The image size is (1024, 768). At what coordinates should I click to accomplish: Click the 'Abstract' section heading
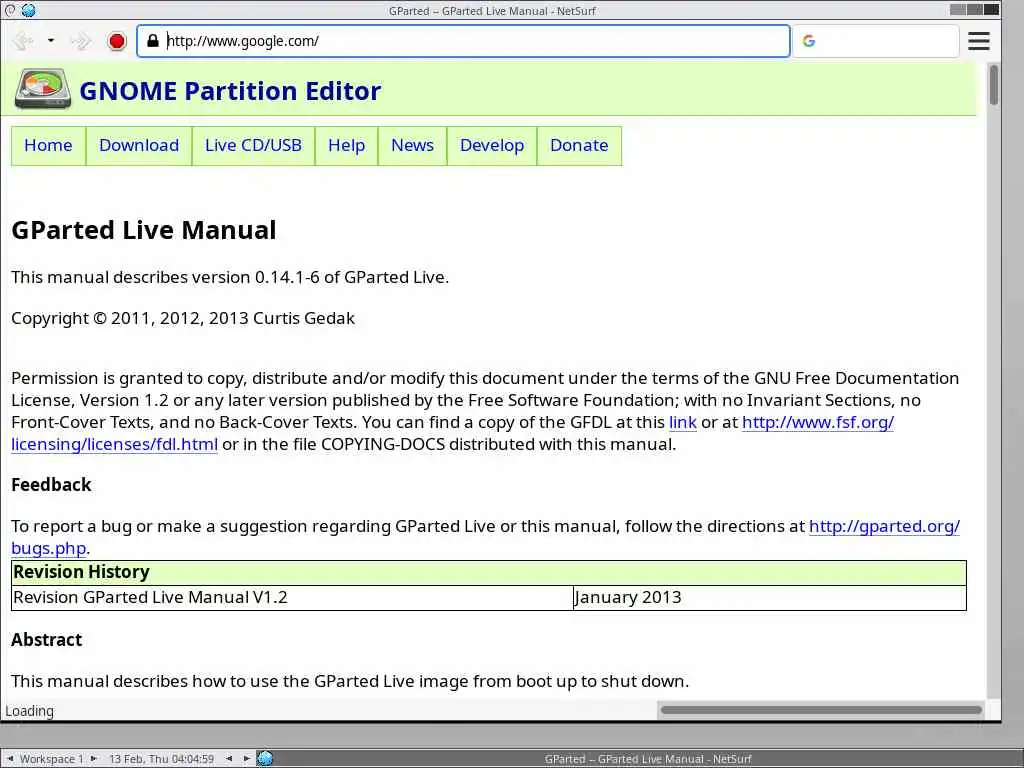(47, 640)
